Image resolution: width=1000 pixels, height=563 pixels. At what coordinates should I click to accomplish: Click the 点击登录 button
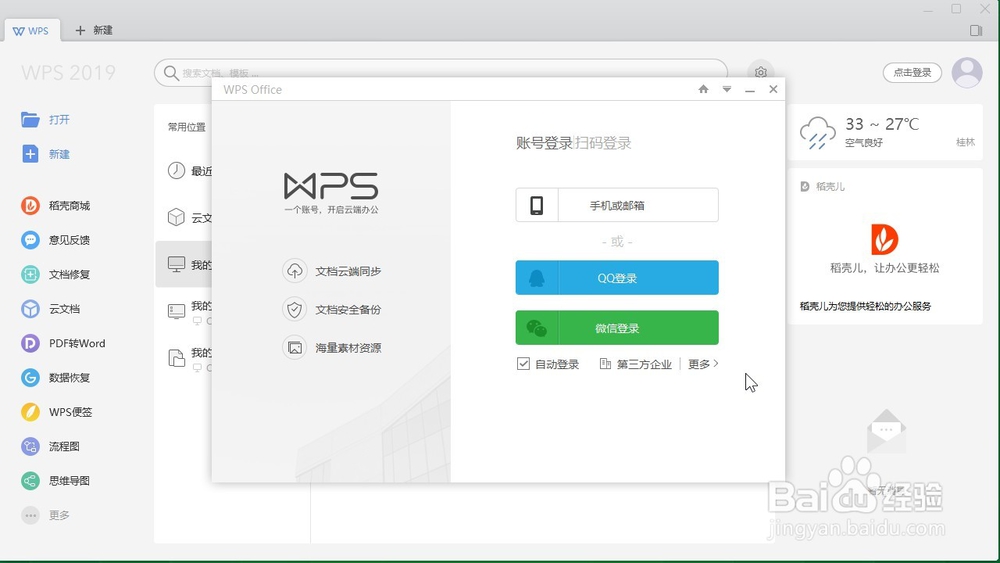pos(912,73)
